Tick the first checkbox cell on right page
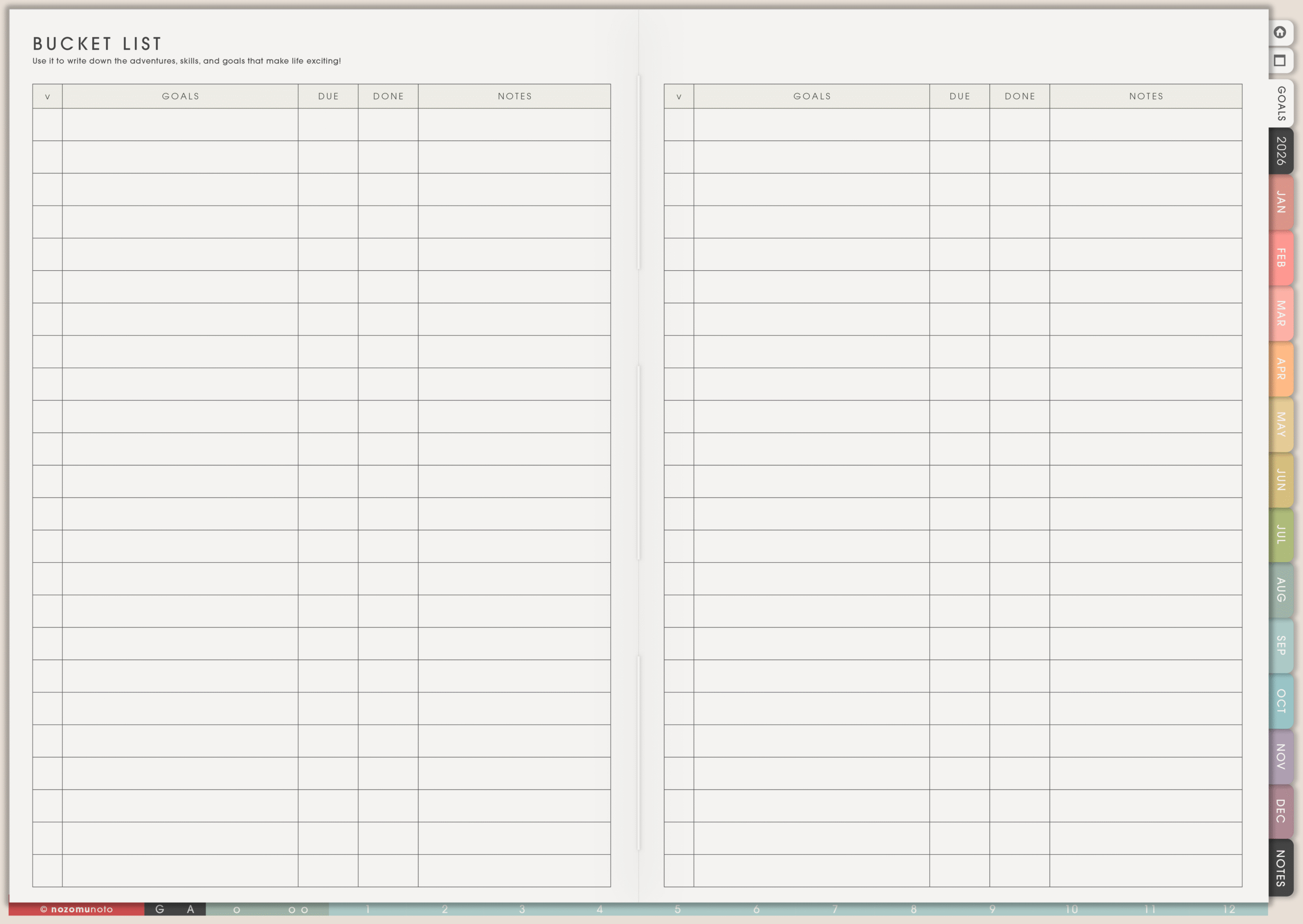This screenshot has height=924, width=1303. (x=678, y=125)
